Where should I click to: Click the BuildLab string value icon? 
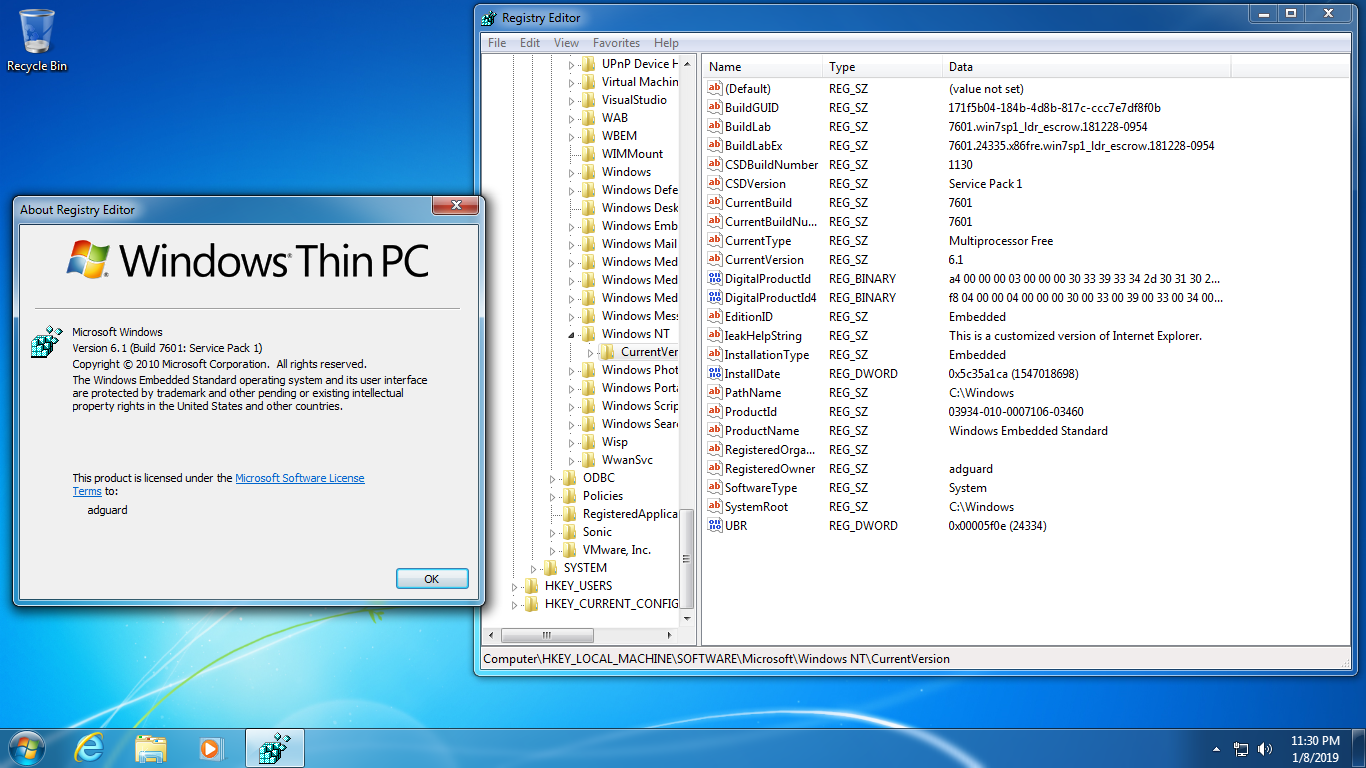click(x=714, y=127)
